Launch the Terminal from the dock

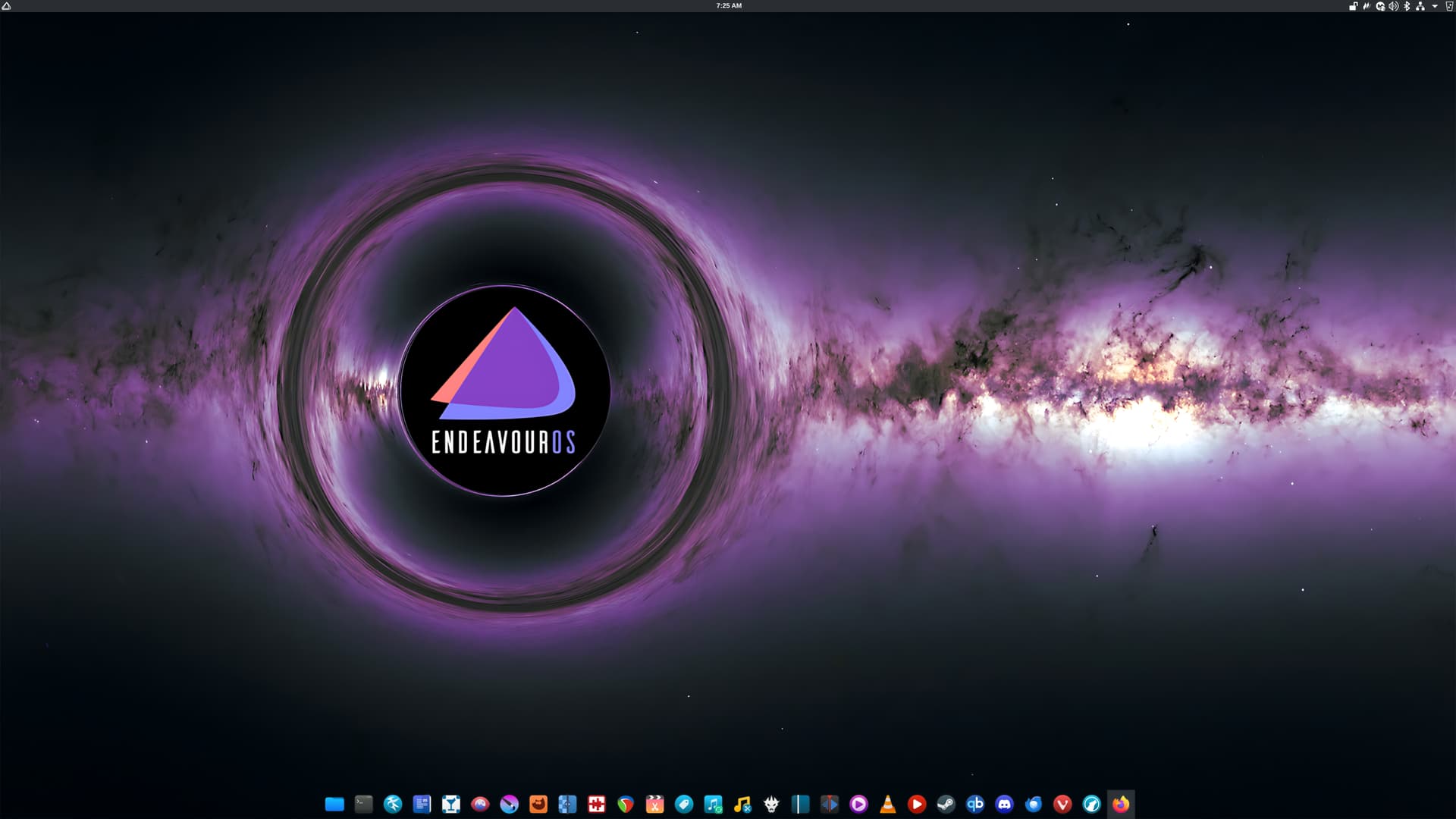364,804
